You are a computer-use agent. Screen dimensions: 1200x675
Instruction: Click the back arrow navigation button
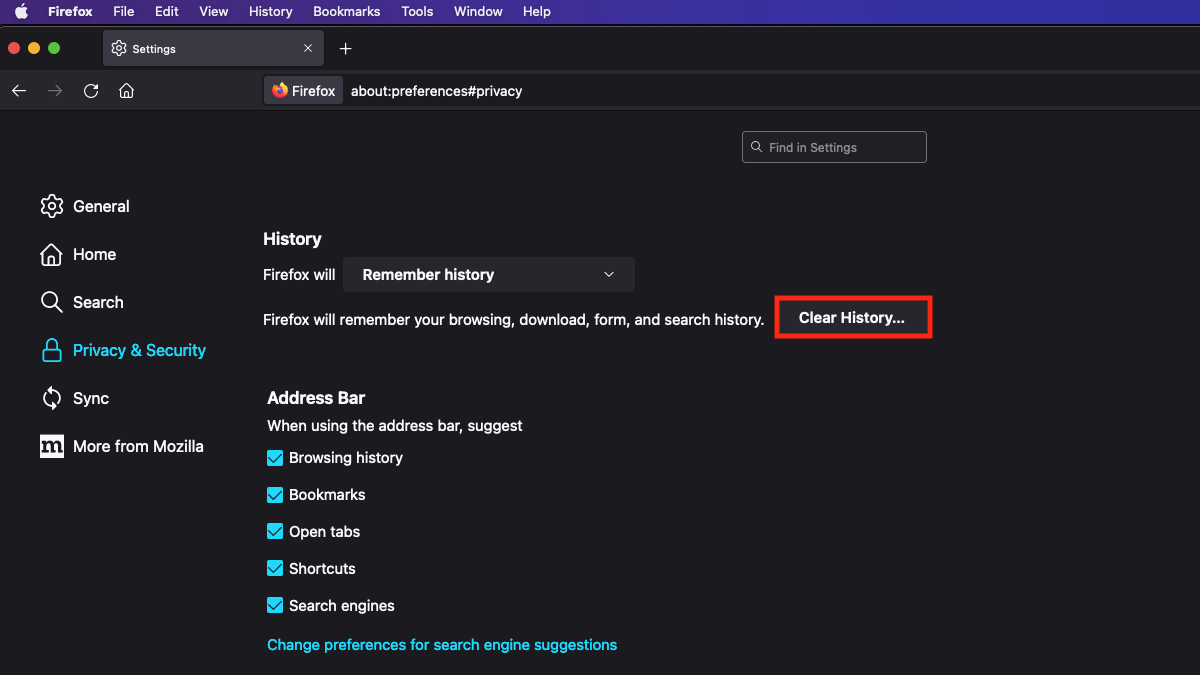[x=19, y=91]
